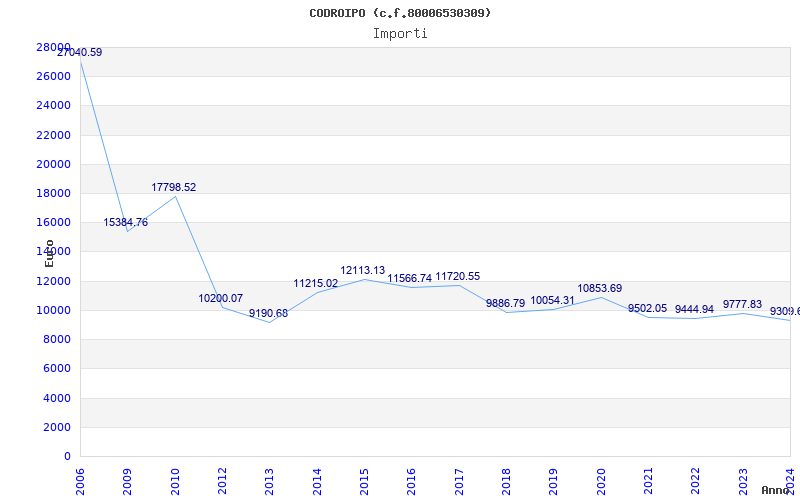Viewport: 800px width, 500px height.
Task: Click the data label 10054.31
Action: [x=553, y=301]
